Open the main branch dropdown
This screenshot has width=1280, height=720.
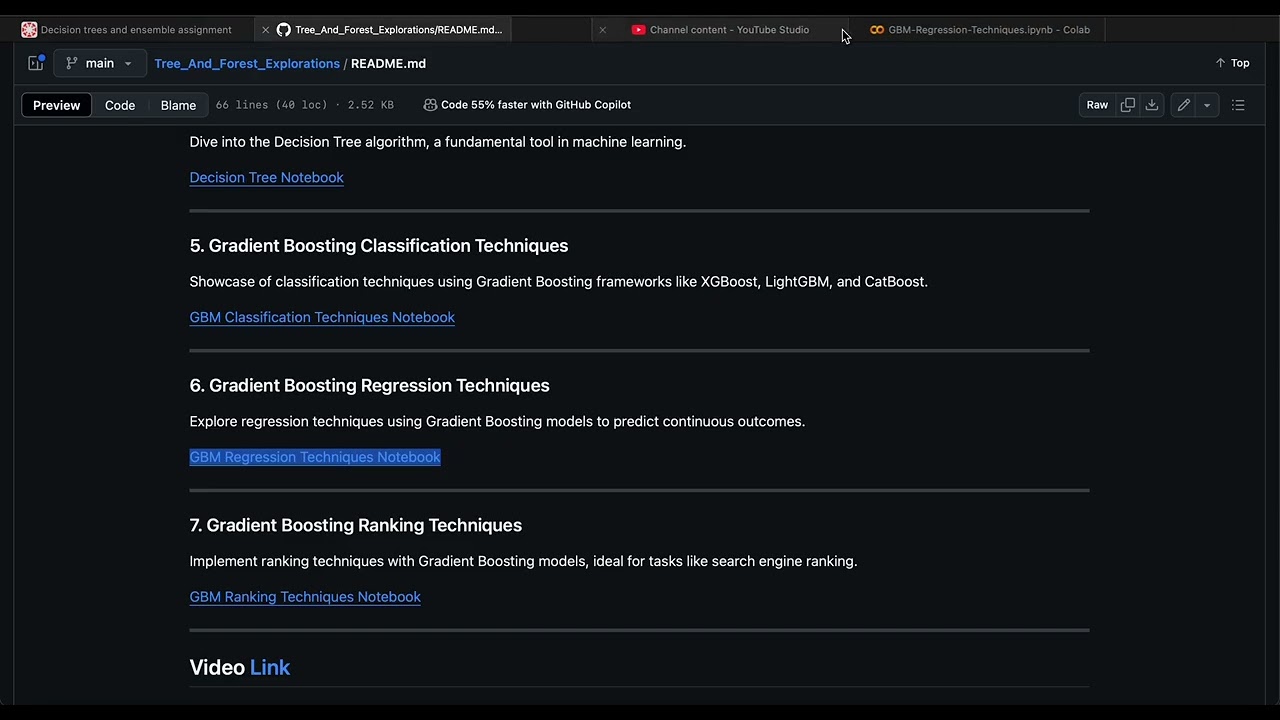[99, 63]
